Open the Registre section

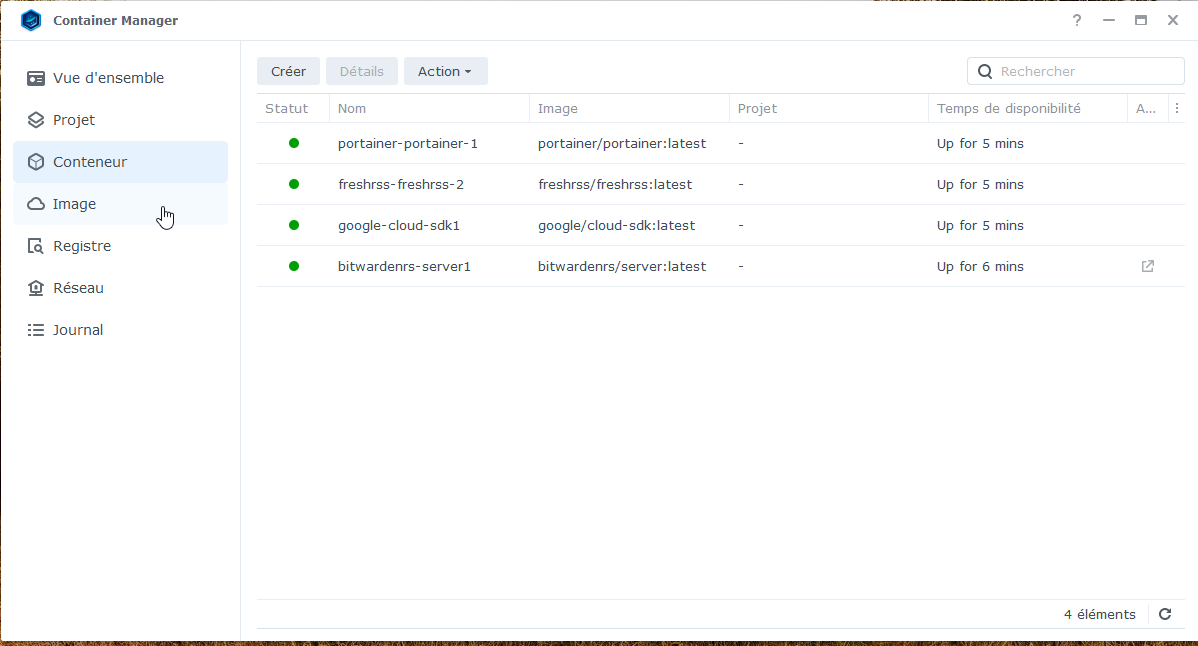coord(121,246)
